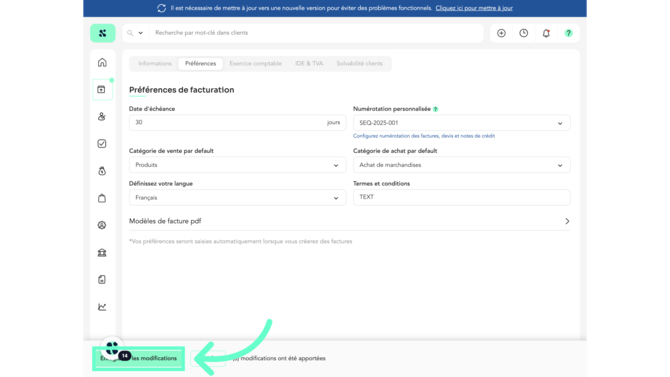
Task: Open Catégorie de vente par défaut dropdown
Action: (238, 165)
